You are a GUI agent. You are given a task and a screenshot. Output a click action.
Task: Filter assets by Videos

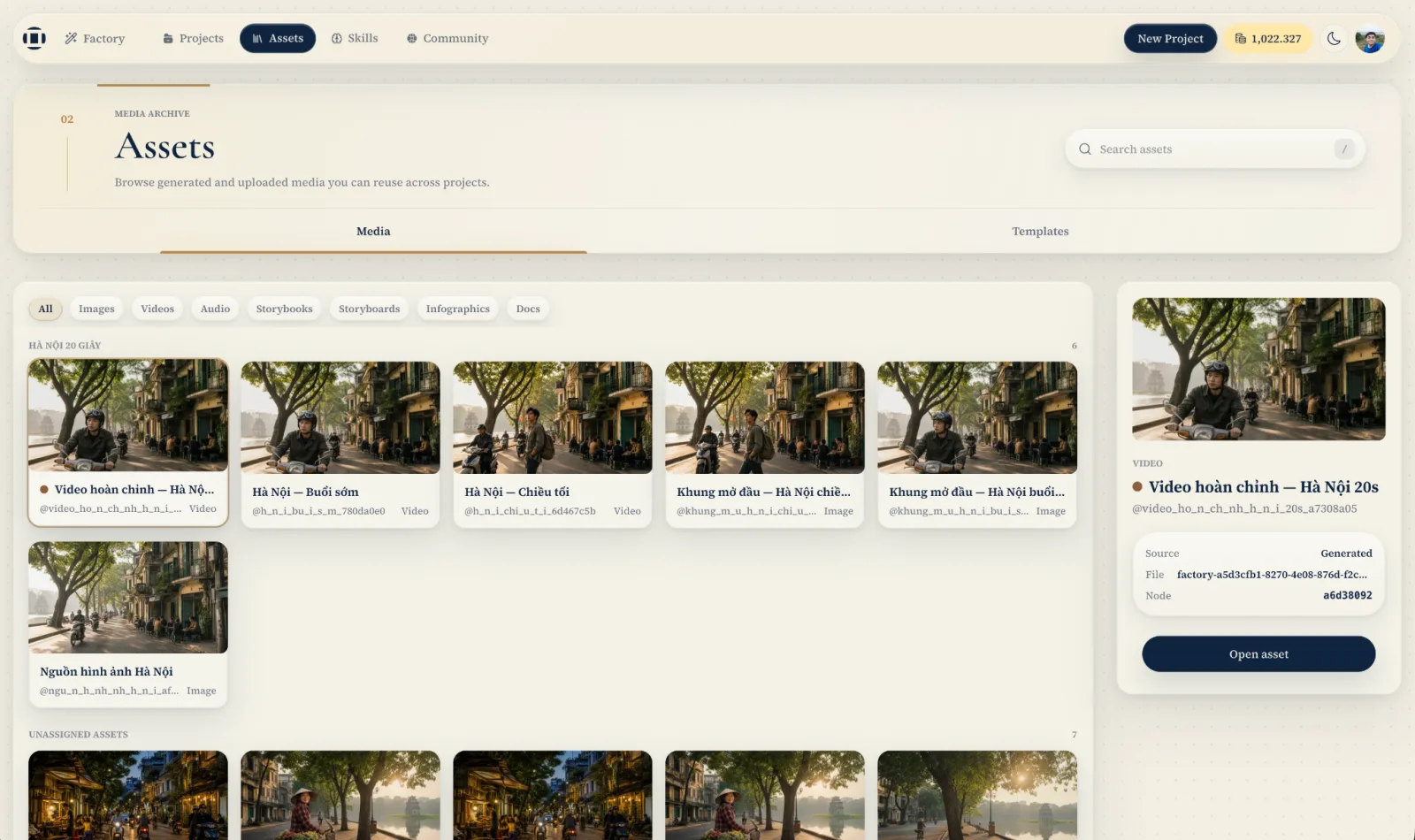pos(157,309)
